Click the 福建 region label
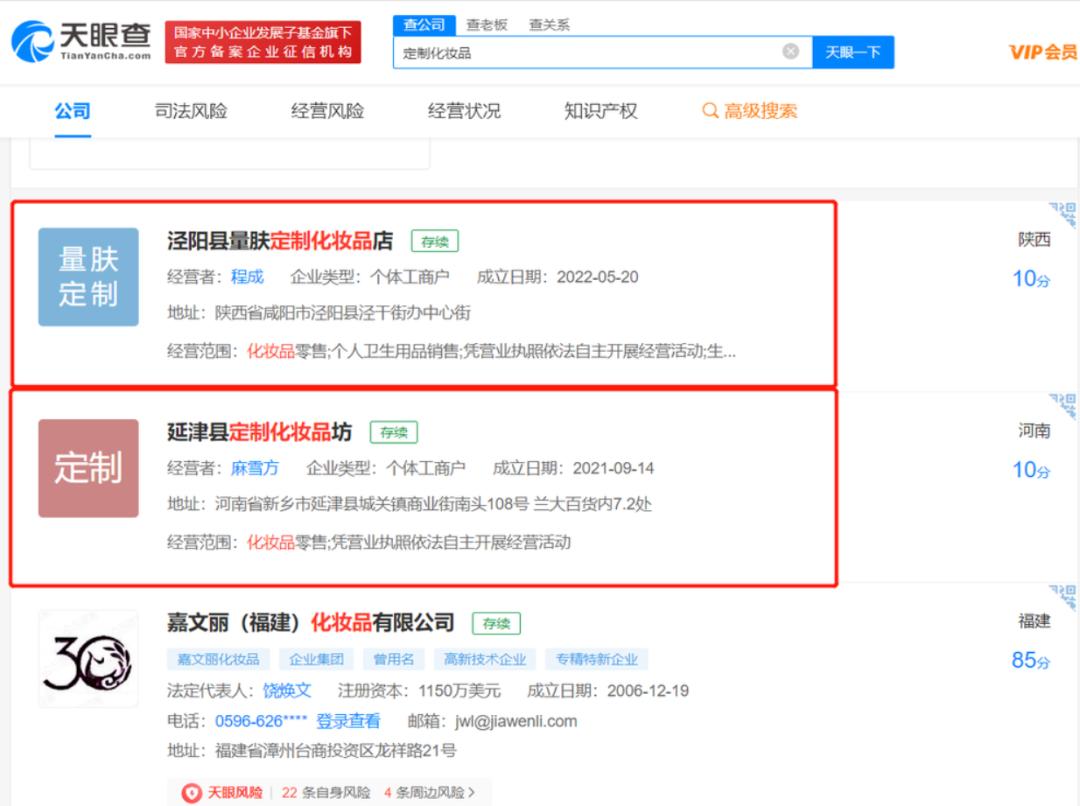1080x806 pixels. (1034, 621)
